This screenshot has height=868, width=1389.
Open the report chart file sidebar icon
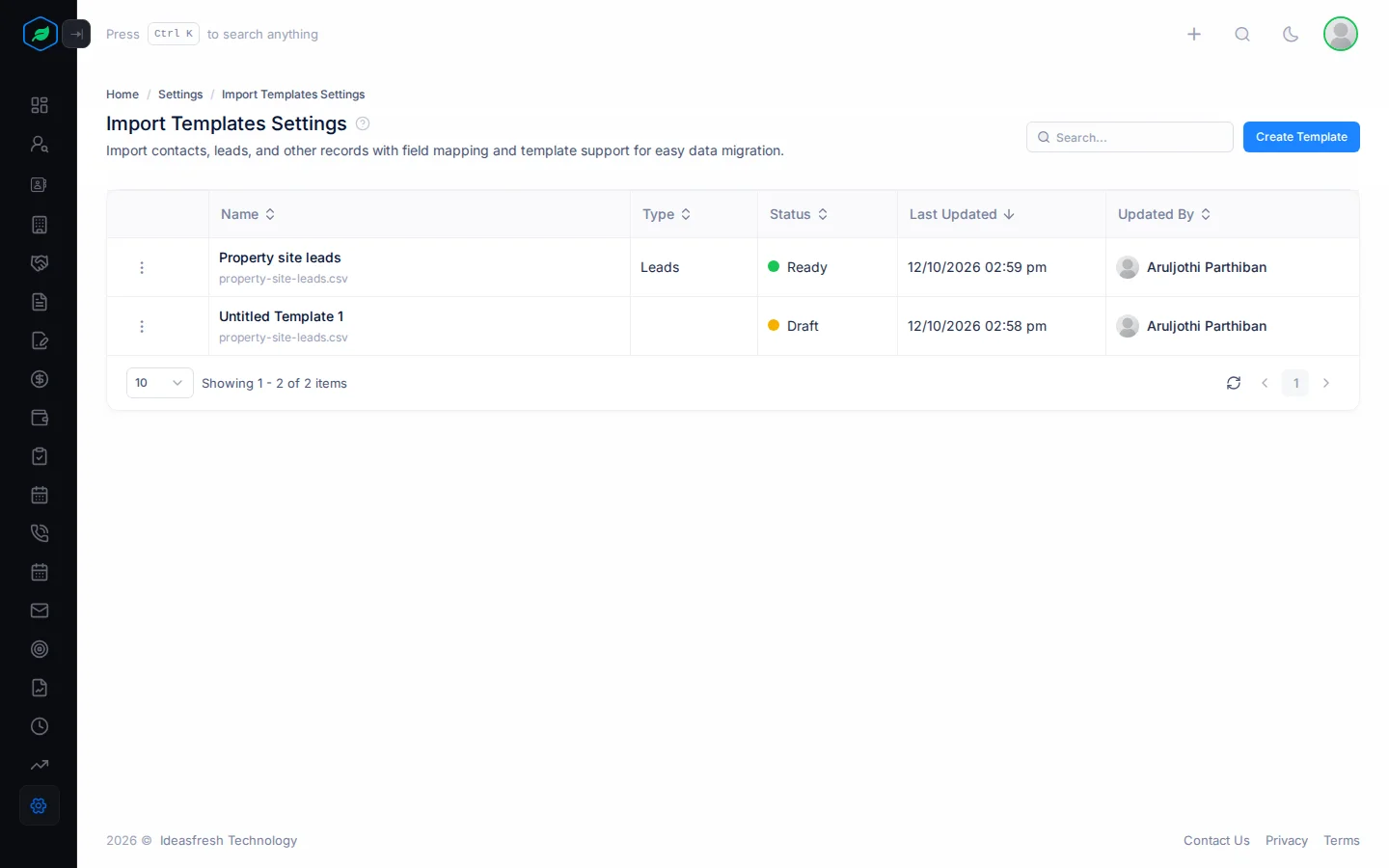click(x=40, y=688)
